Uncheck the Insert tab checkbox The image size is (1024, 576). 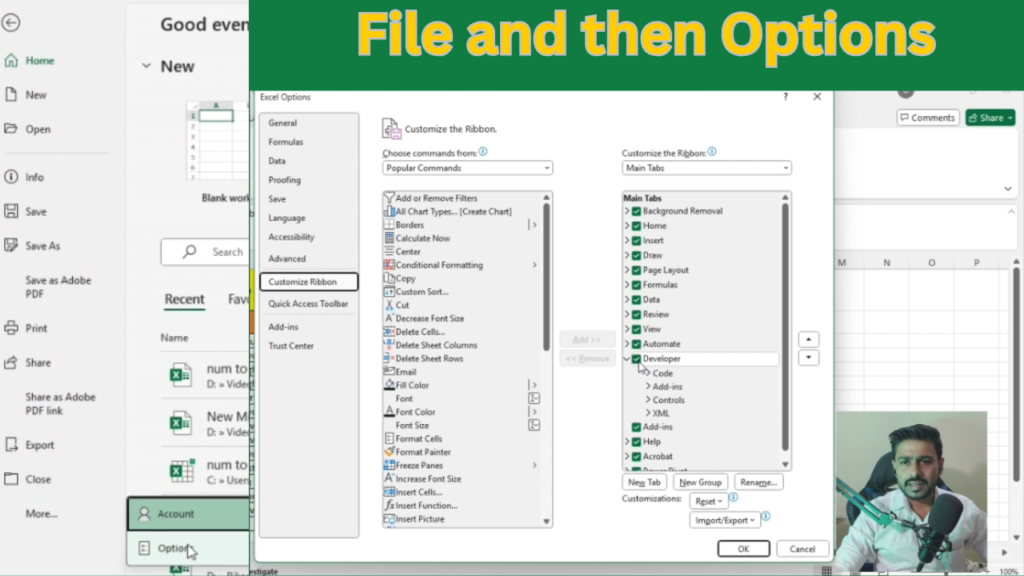[636, 240]
